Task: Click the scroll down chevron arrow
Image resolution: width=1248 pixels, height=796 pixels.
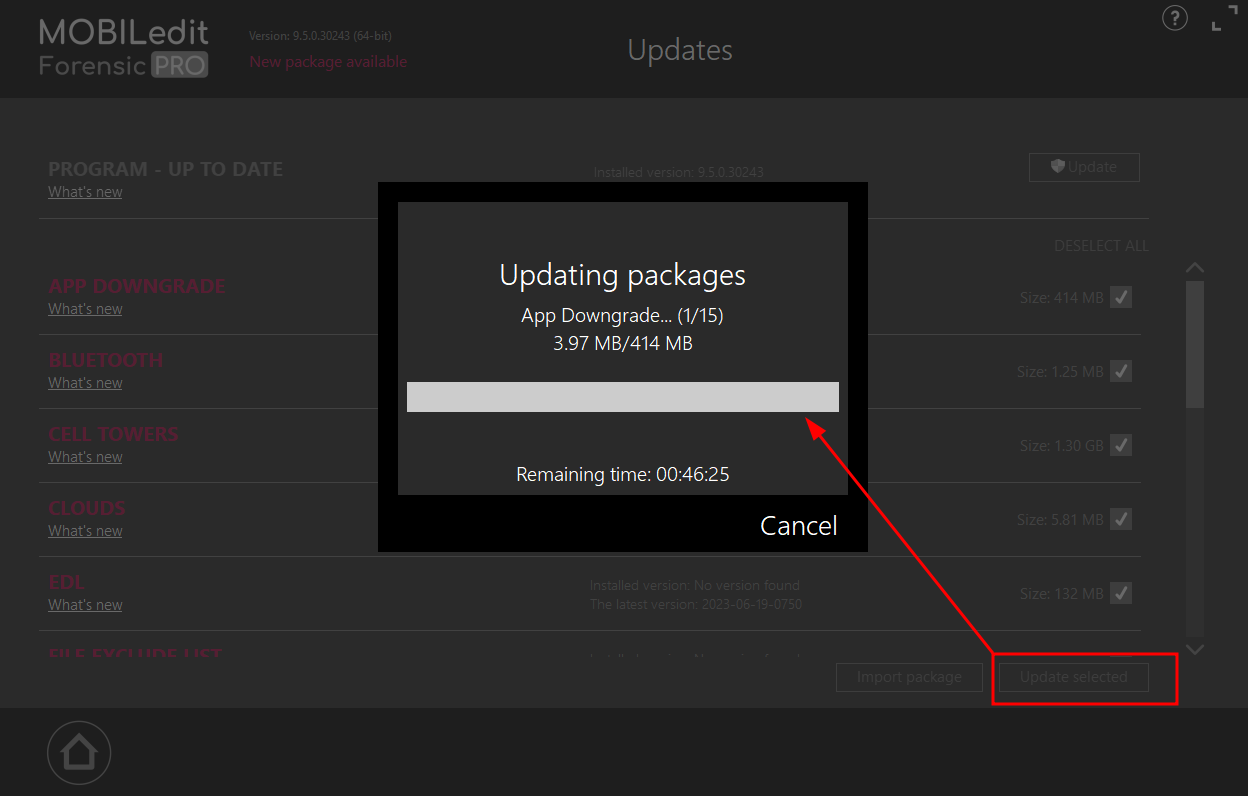Action: [x=1195, y=650]
